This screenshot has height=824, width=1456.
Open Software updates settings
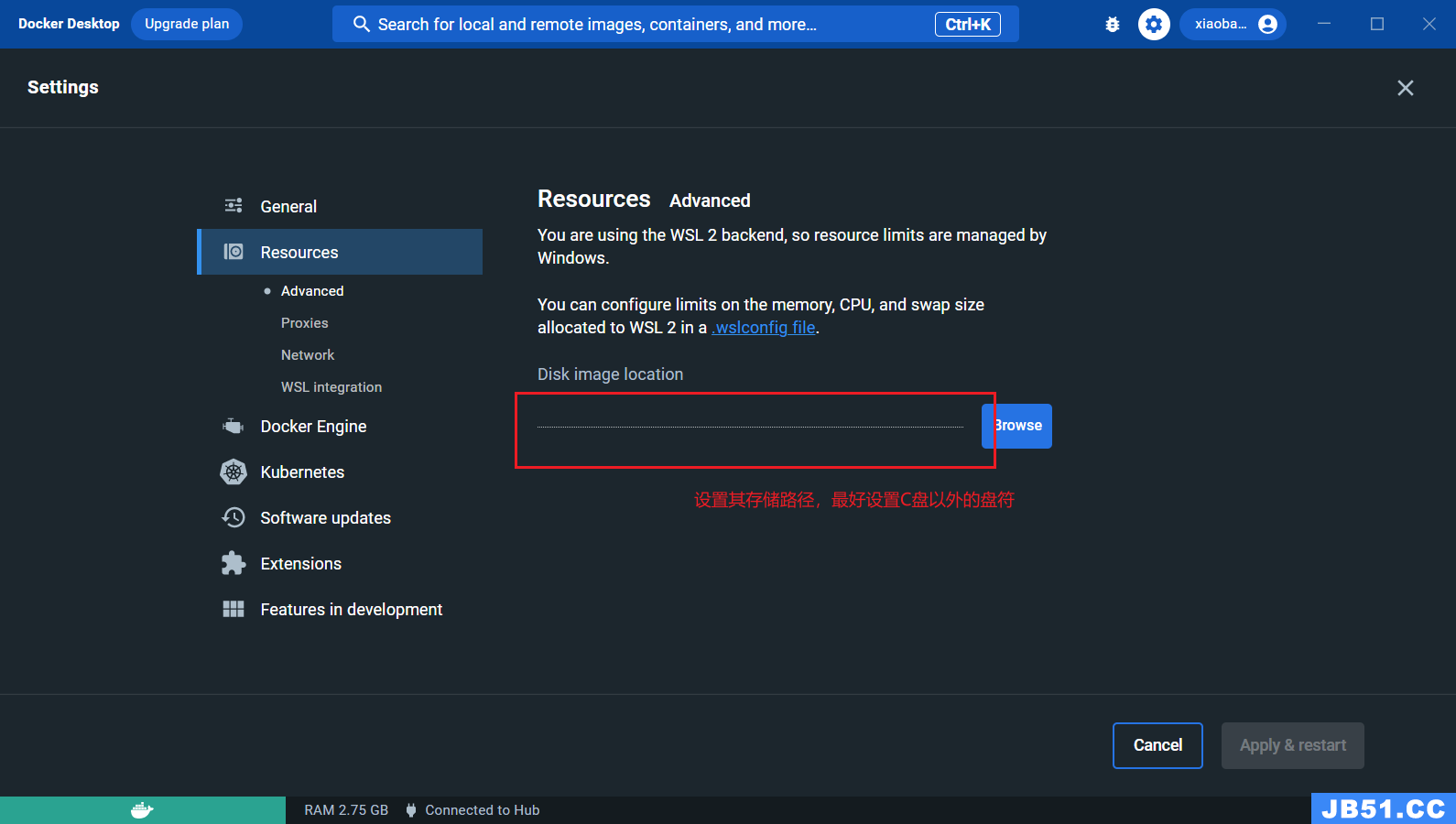click(340, 517)
